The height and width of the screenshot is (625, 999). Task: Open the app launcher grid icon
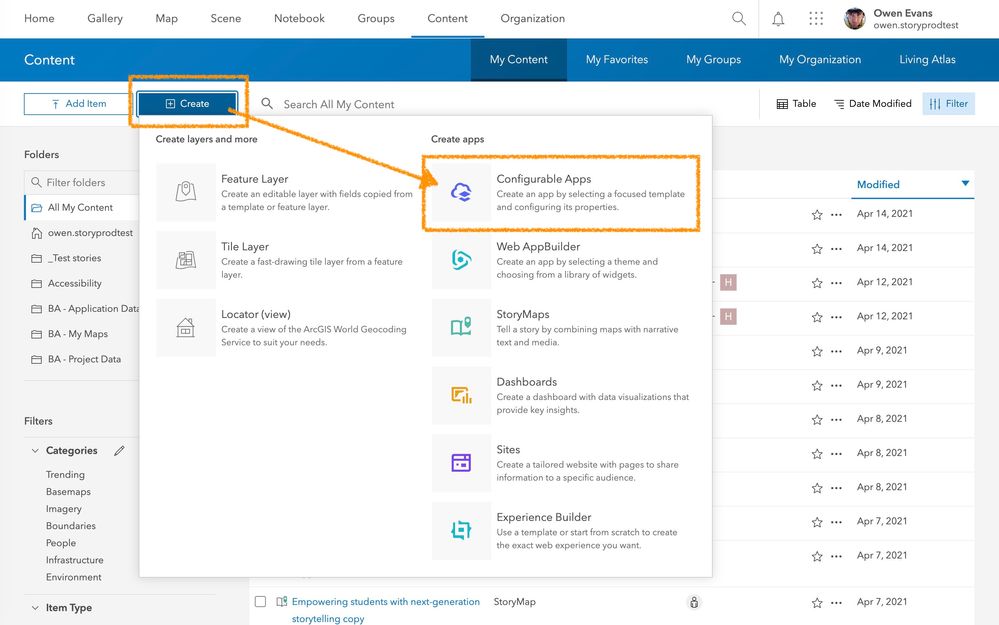coord(816,18)
